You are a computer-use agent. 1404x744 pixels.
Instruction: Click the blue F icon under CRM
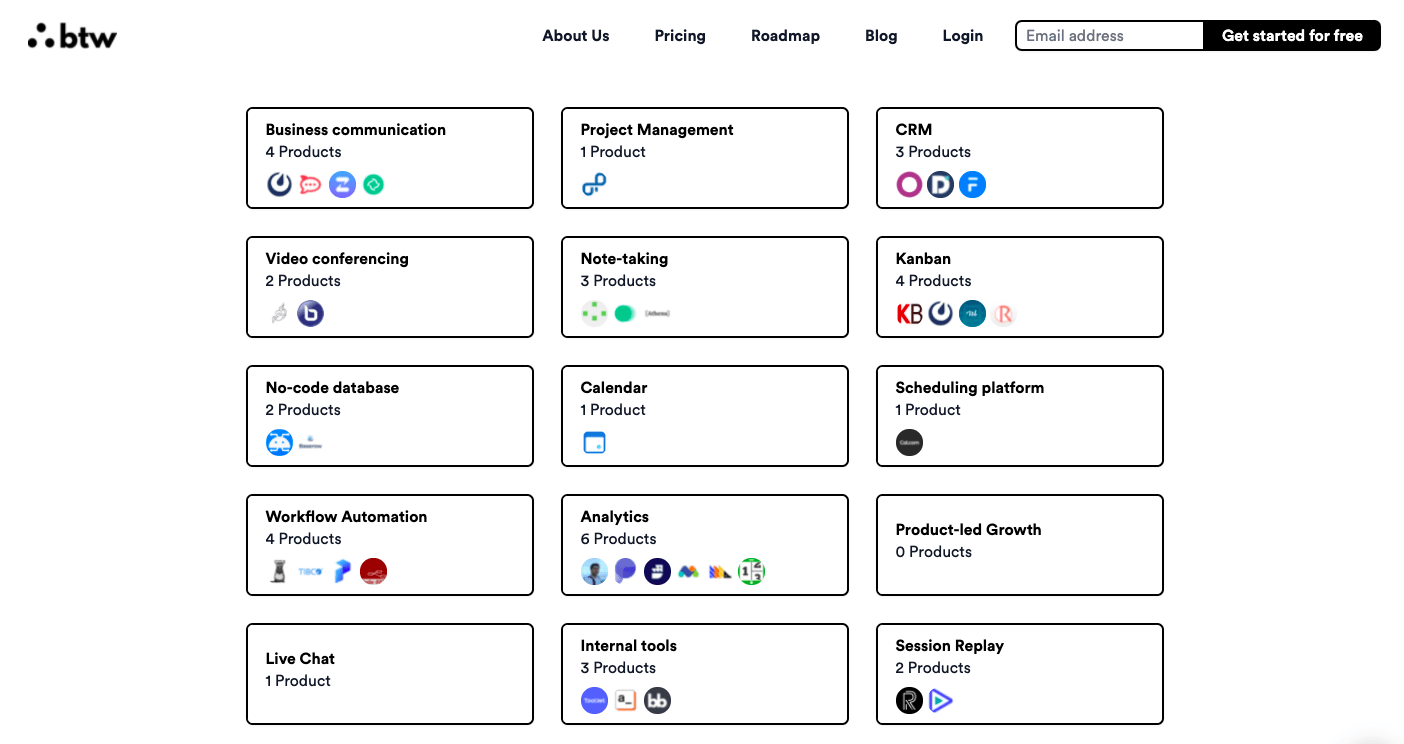pyautogui.click(x=972, y=185)
